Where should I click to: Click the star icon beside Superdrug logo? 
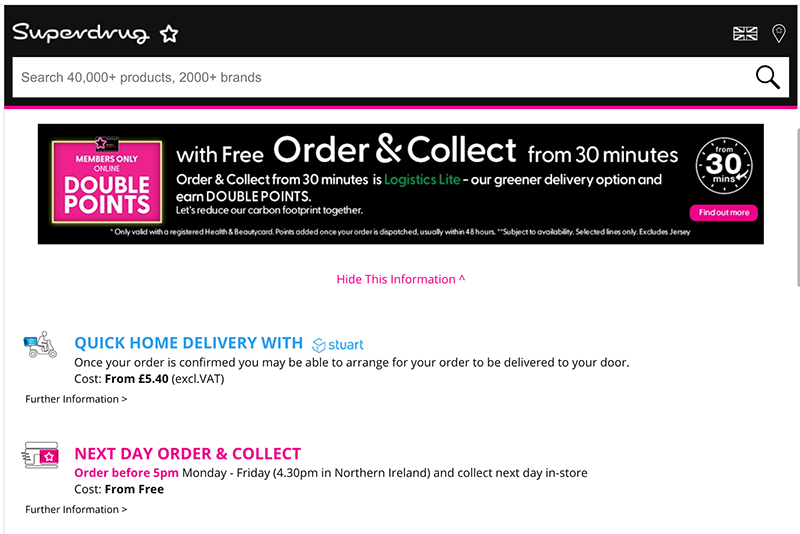coord(169,34)
